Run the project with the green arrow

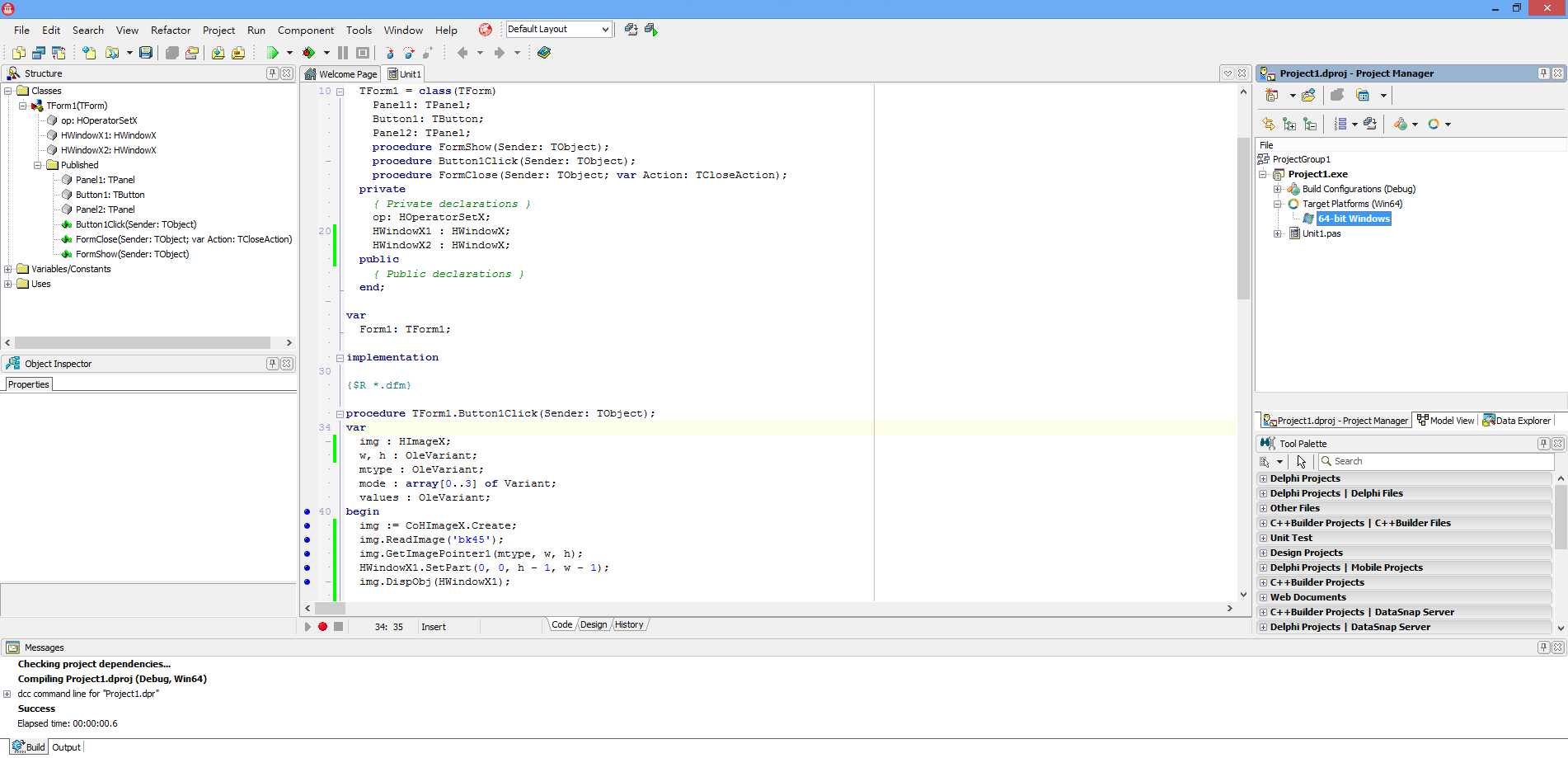click(272, 53)
